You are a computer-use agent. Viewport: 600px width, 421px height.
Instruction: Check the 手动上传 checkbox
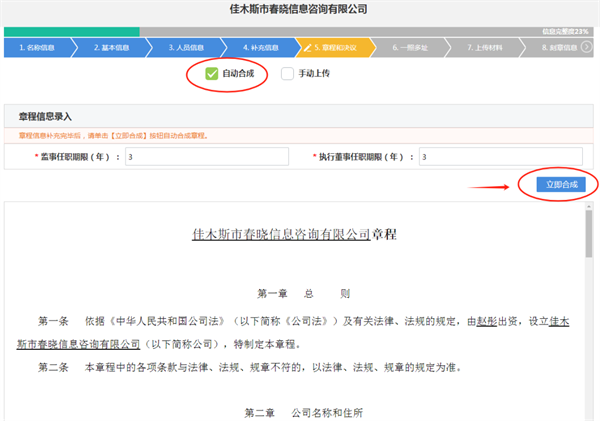(288, 73)
